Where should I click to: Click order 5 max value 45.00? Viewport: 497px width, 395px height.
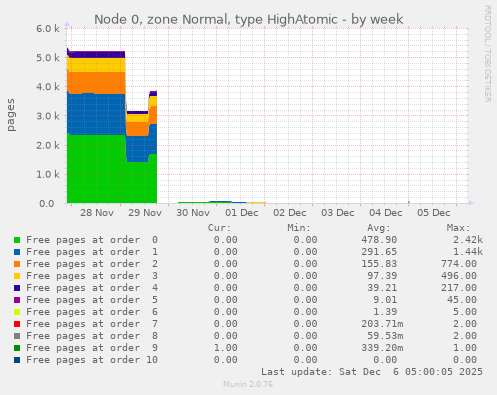(462, 300)
